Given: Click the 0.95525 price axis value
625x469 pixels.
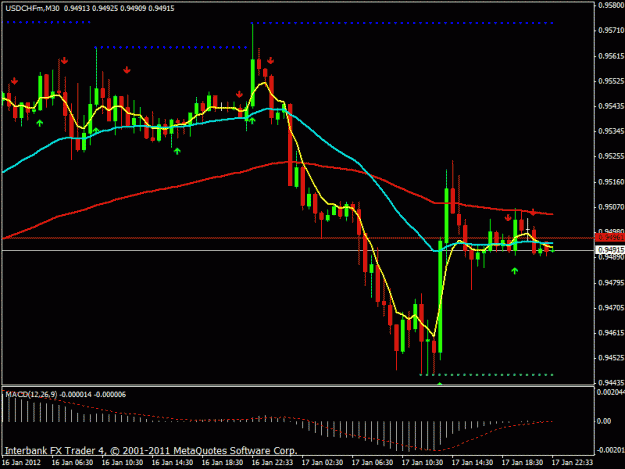Looking at the screenshot, I should click(611, 81).
